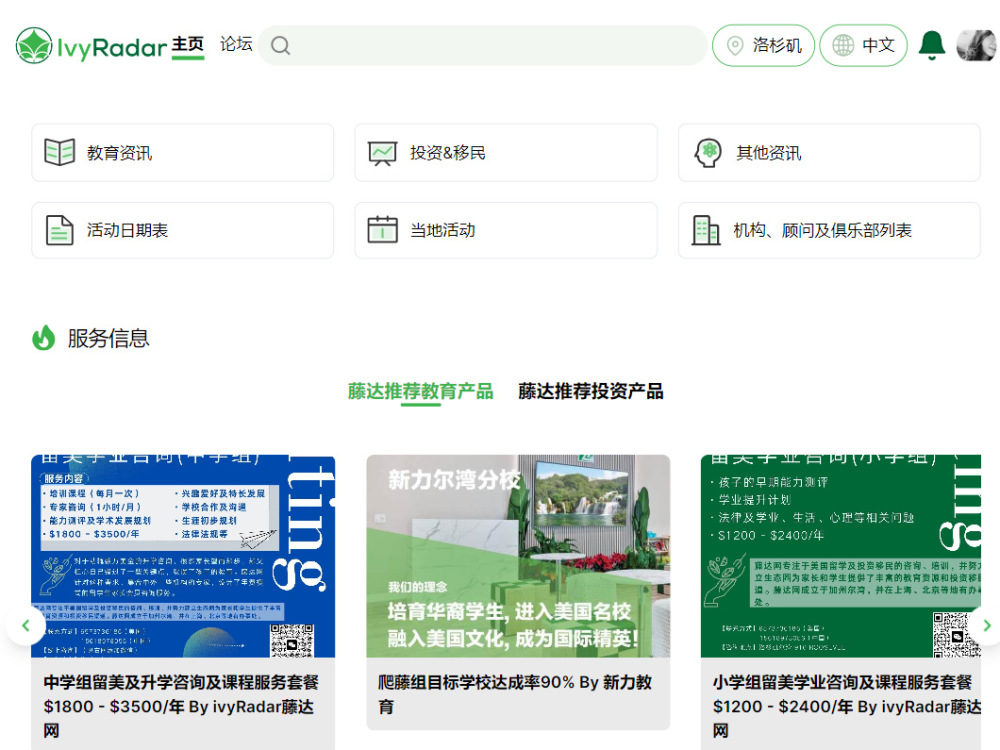Click the building icon for 机构 list
Screen dimensions: 1000x750
pyautogui.click(x=706, y=230)
